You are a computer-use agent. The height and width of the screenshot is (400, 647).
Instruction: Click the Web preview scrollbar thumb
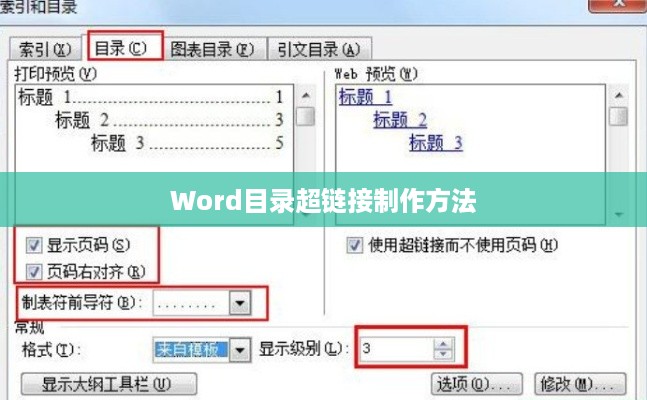coord(619,116)
